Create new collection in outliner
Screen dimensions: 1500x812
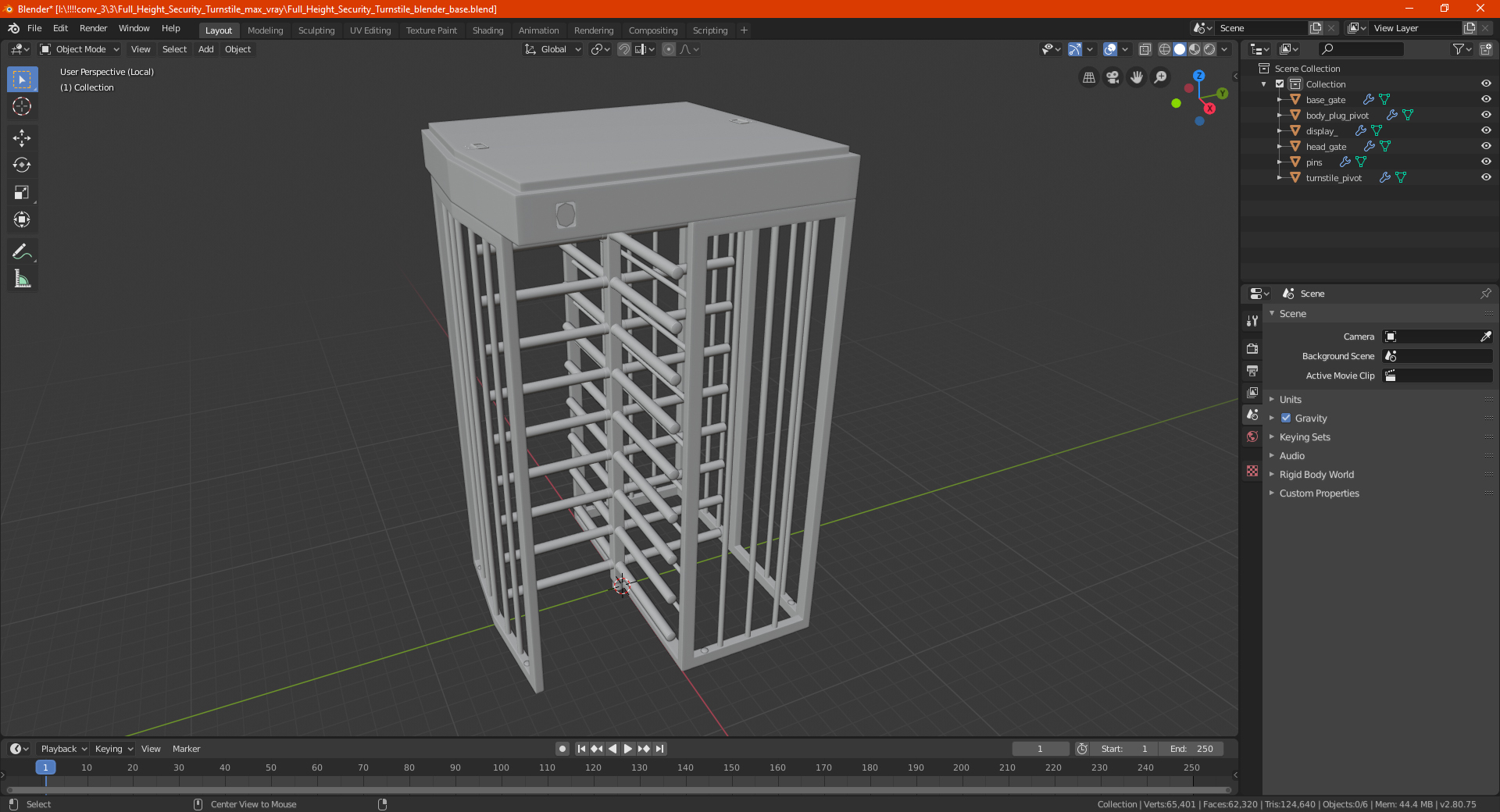click(x=1485, y=49)
